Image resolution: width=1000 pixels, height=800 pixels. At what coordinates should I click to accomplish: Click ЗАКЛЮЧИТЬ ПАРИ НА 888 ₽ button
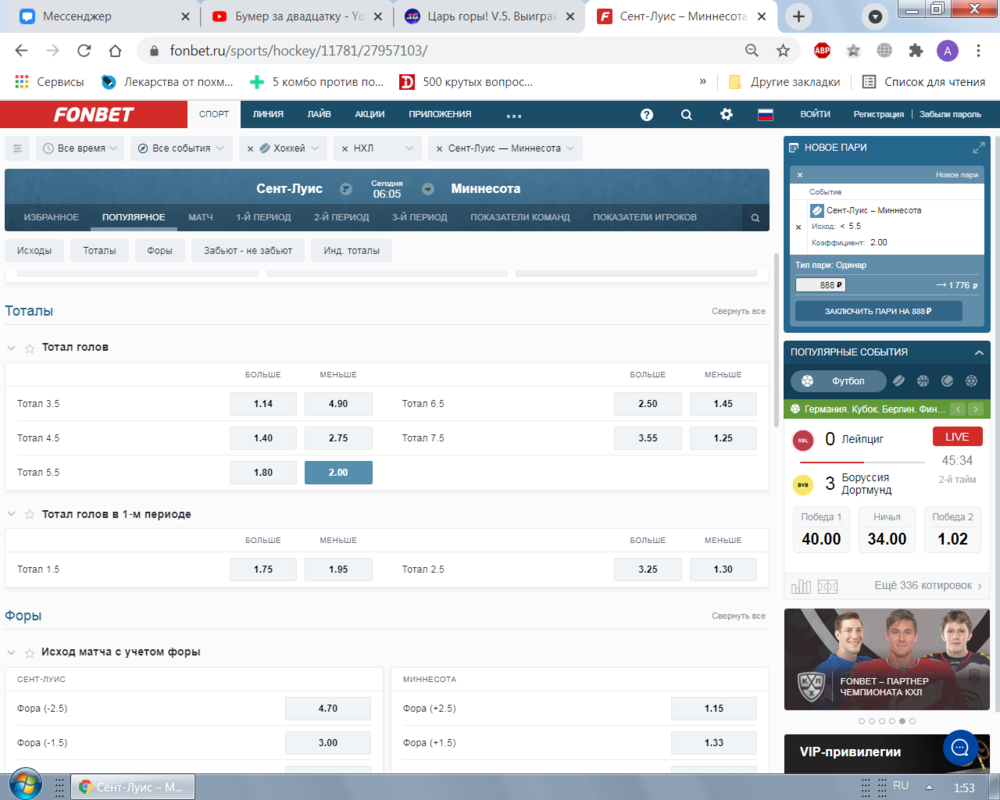tap(878, 311)
